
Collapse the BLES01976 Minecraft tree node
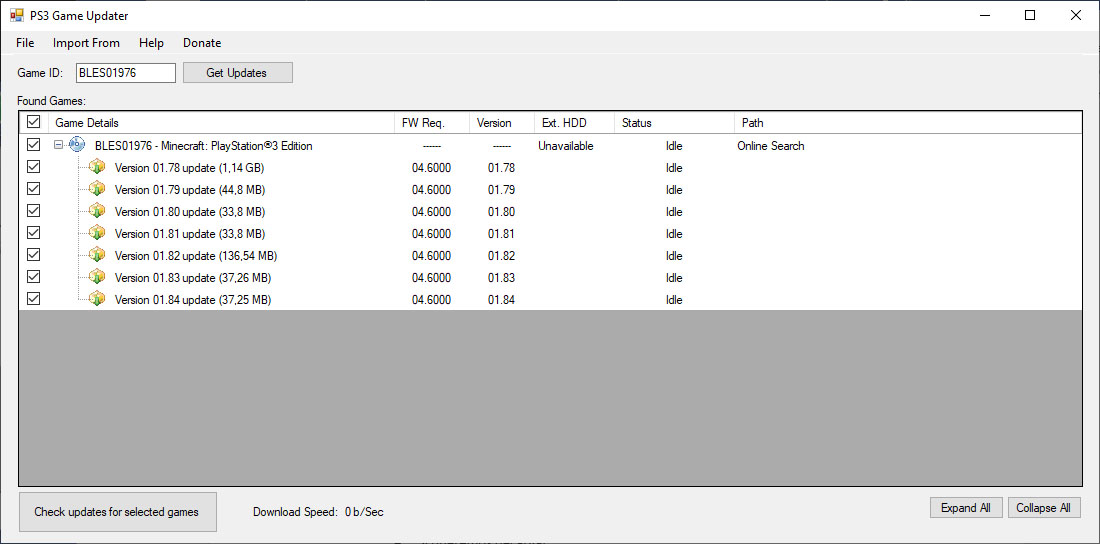[59, 145]
